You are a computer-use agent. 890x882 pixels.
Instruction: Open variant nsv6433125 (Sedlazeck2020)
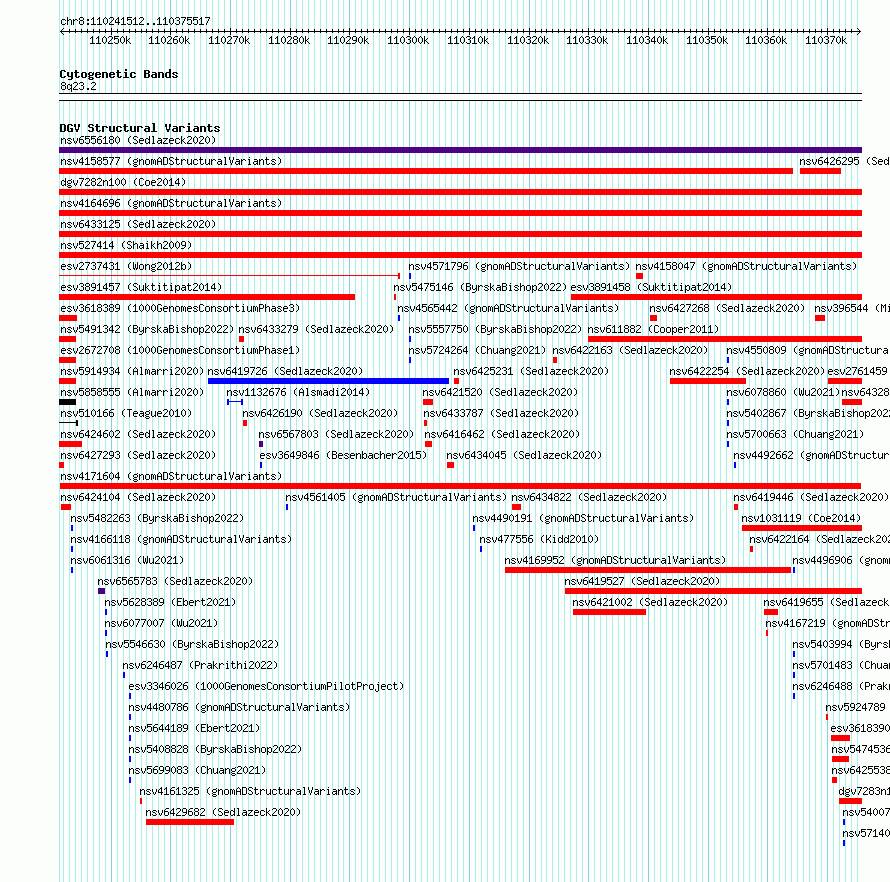tap(138, 224)
